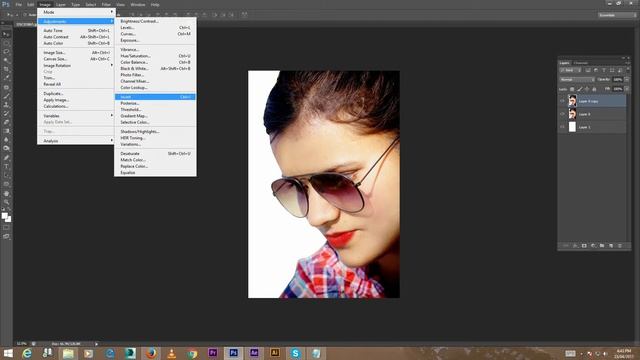Select the Blur tool
This screenshot has height=360, width=640.
(6, 140)
